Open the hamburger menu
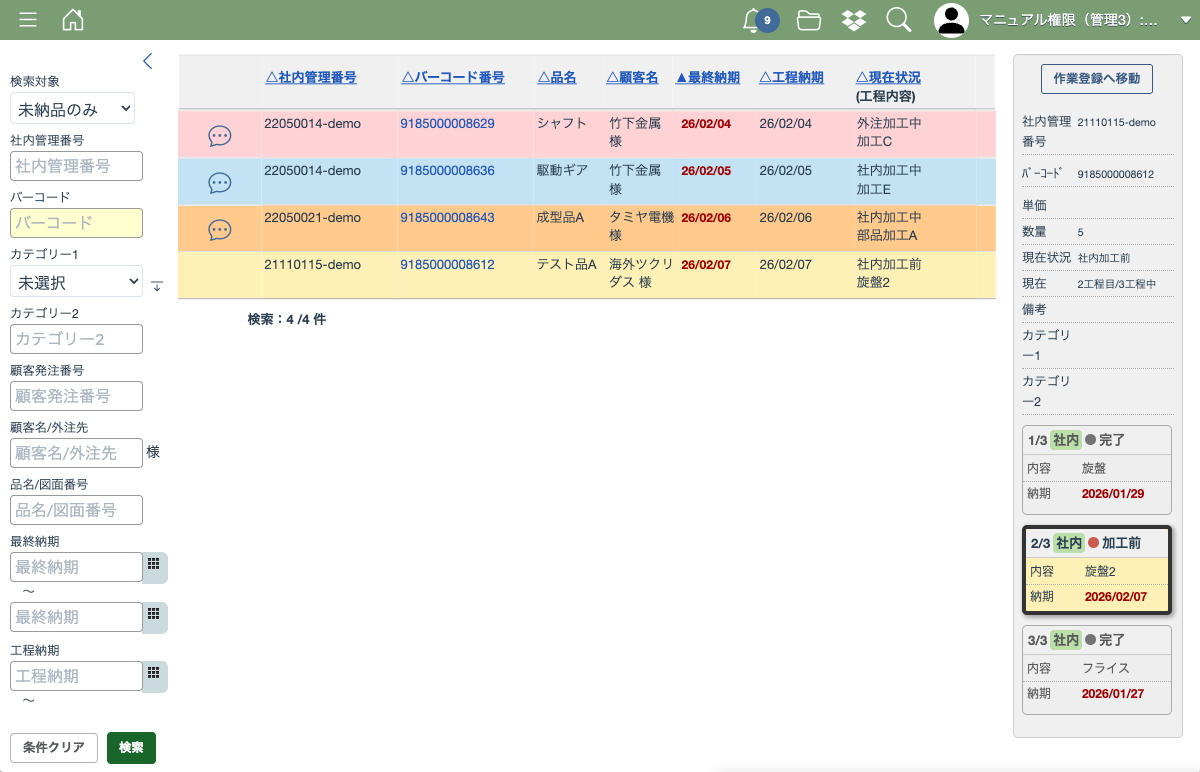Viewport: 1200px width, 772px height. 28,20
